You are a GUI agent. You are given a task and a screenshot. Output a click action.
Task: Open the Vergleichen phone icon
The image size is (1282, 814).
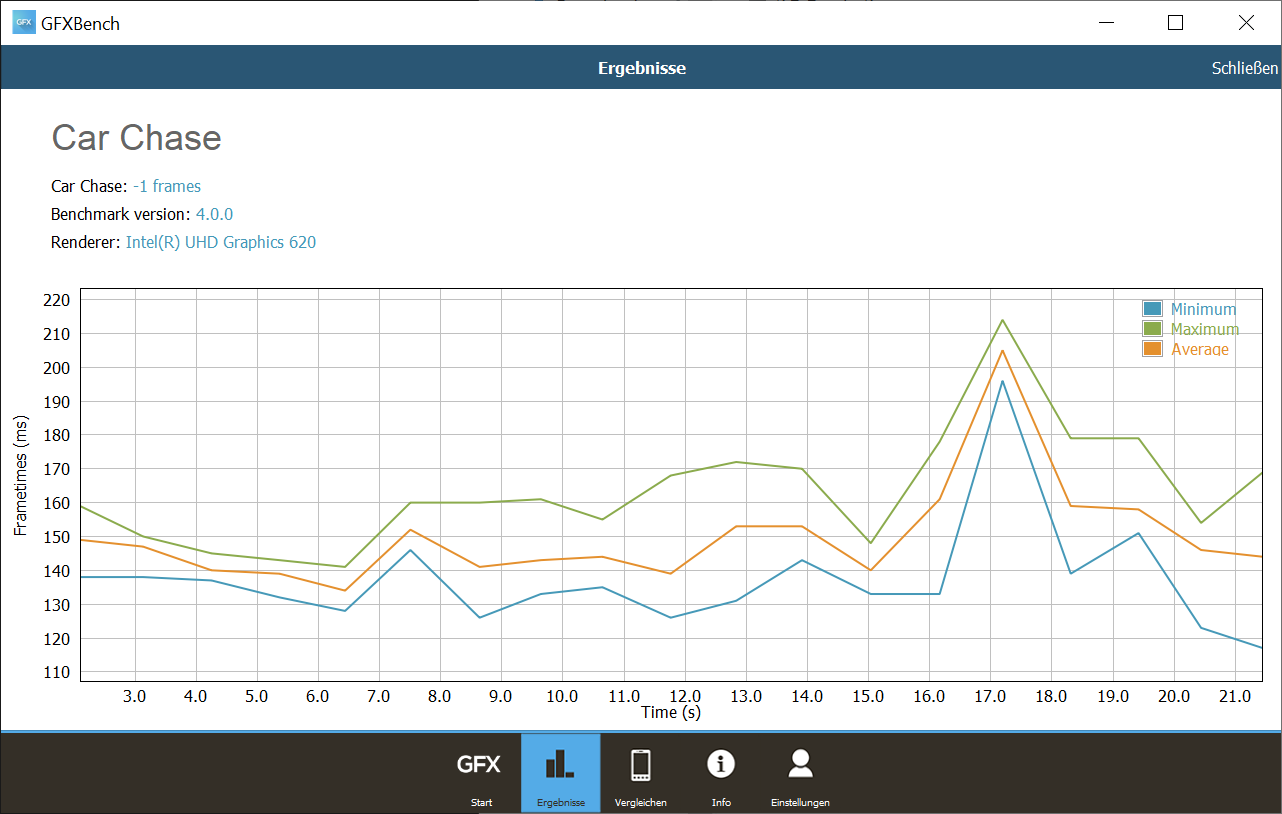pyautogui.click(x=641, y=766)
